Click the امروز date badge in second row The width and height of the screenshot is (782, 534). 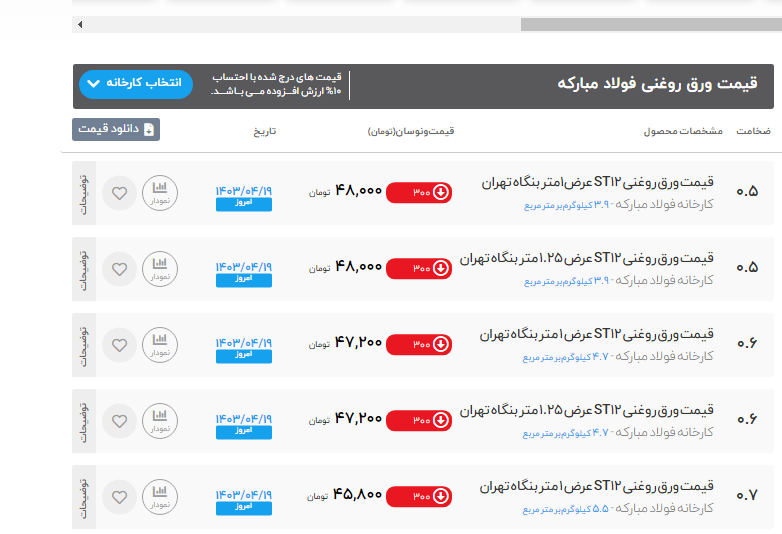coord(243,280)
